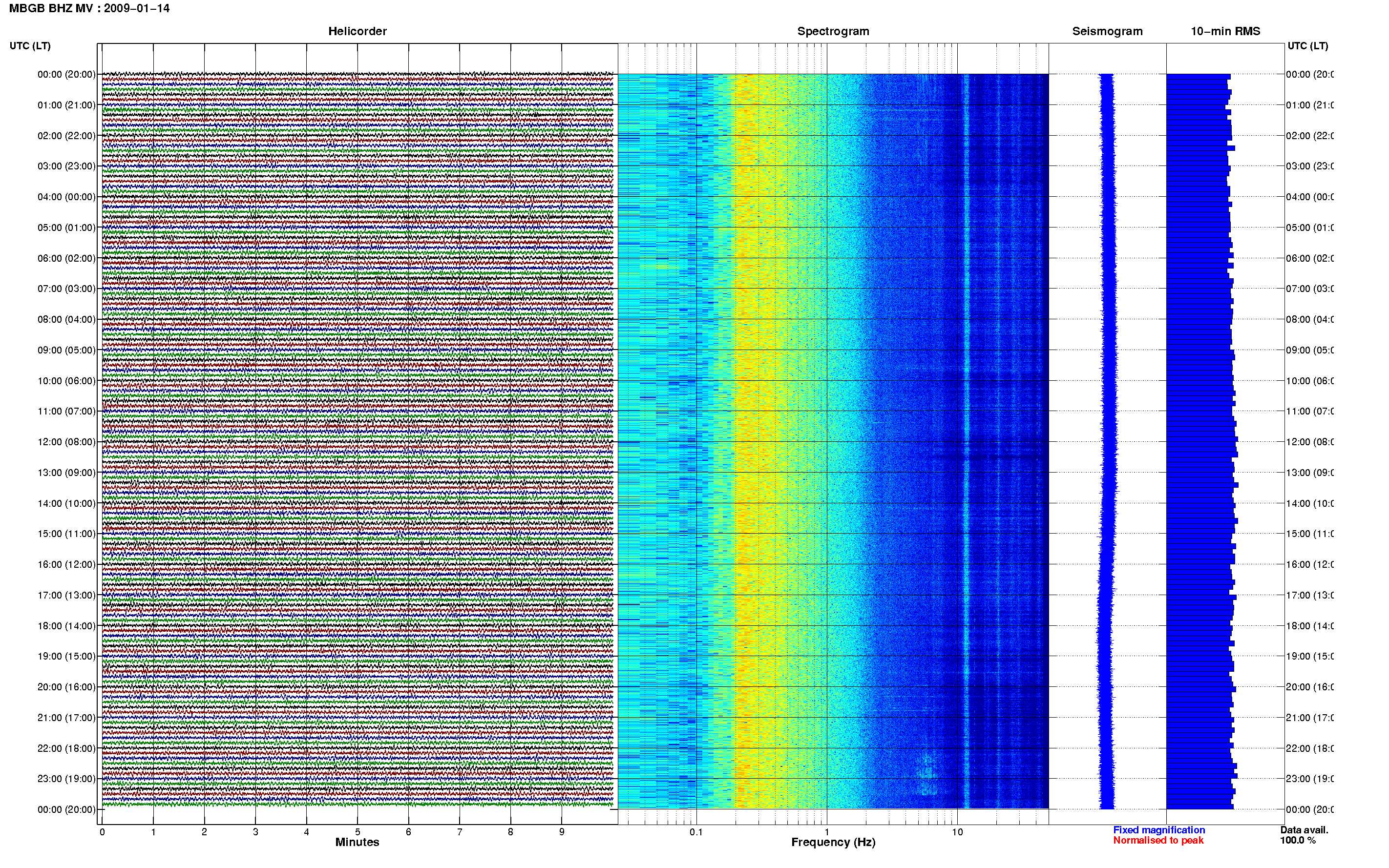Screen dimensions: 1389x868
Task: Click the left time label '03:00 (23:00)'
Action: click(66, 166)
